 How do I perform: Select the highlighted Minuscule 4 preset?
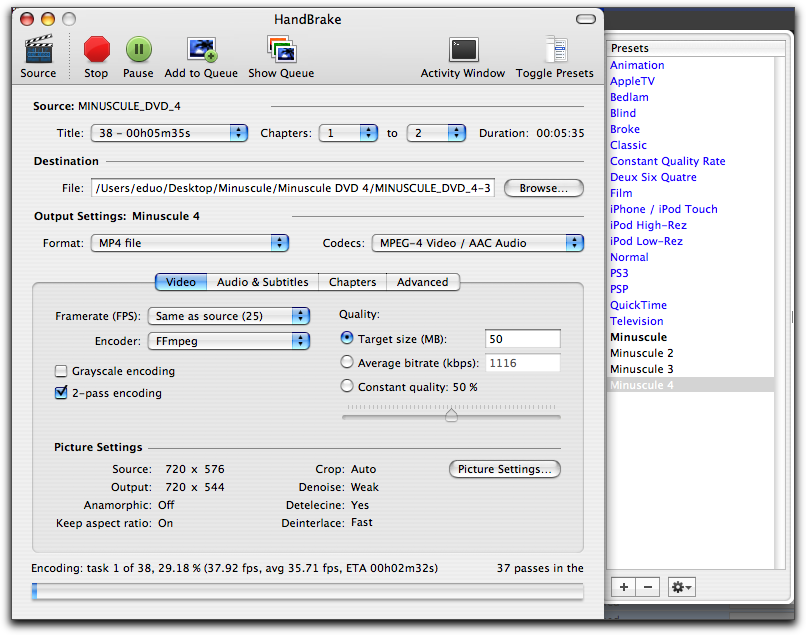tap(690, 385)
